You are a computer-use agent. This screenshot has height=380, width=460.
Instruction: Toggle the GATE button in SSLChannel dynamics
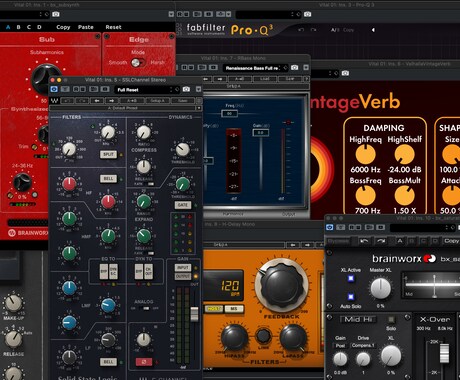pyautogui.click(x=183, y=205)
